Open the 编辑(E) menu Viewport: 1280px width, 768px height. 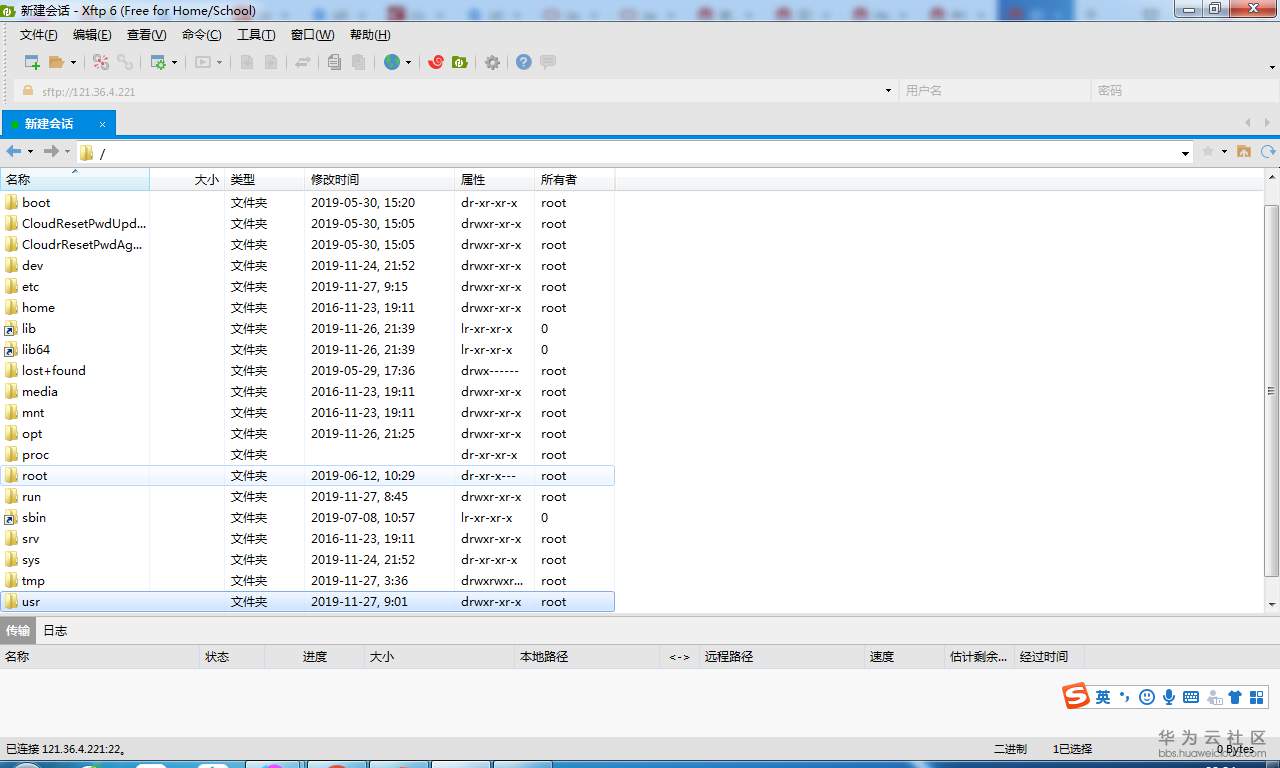point(92,35)
